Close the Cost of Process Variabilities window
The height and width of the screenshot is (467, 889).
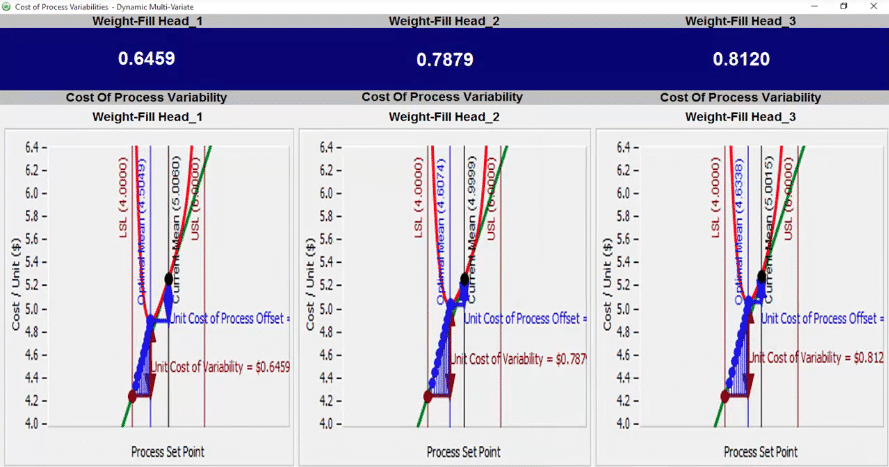coord(874,6)
